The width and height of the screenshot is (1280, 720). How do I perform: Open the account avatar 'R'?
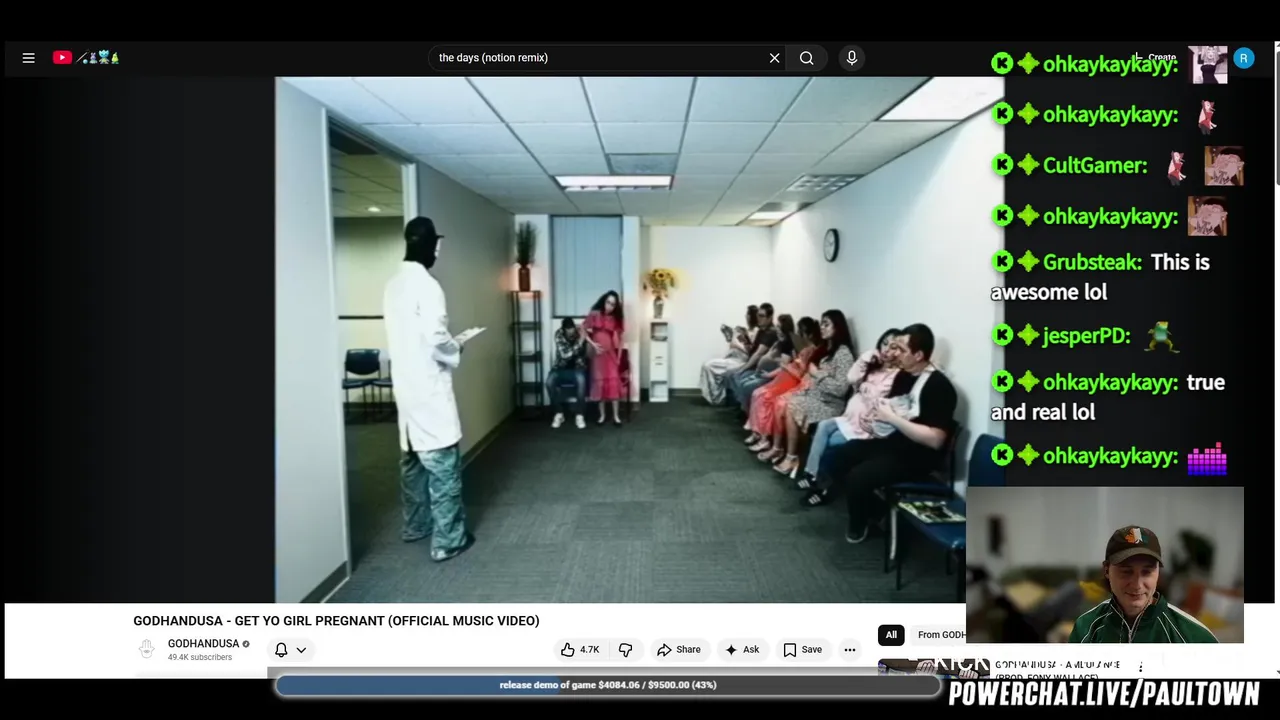click(1243, 58)
